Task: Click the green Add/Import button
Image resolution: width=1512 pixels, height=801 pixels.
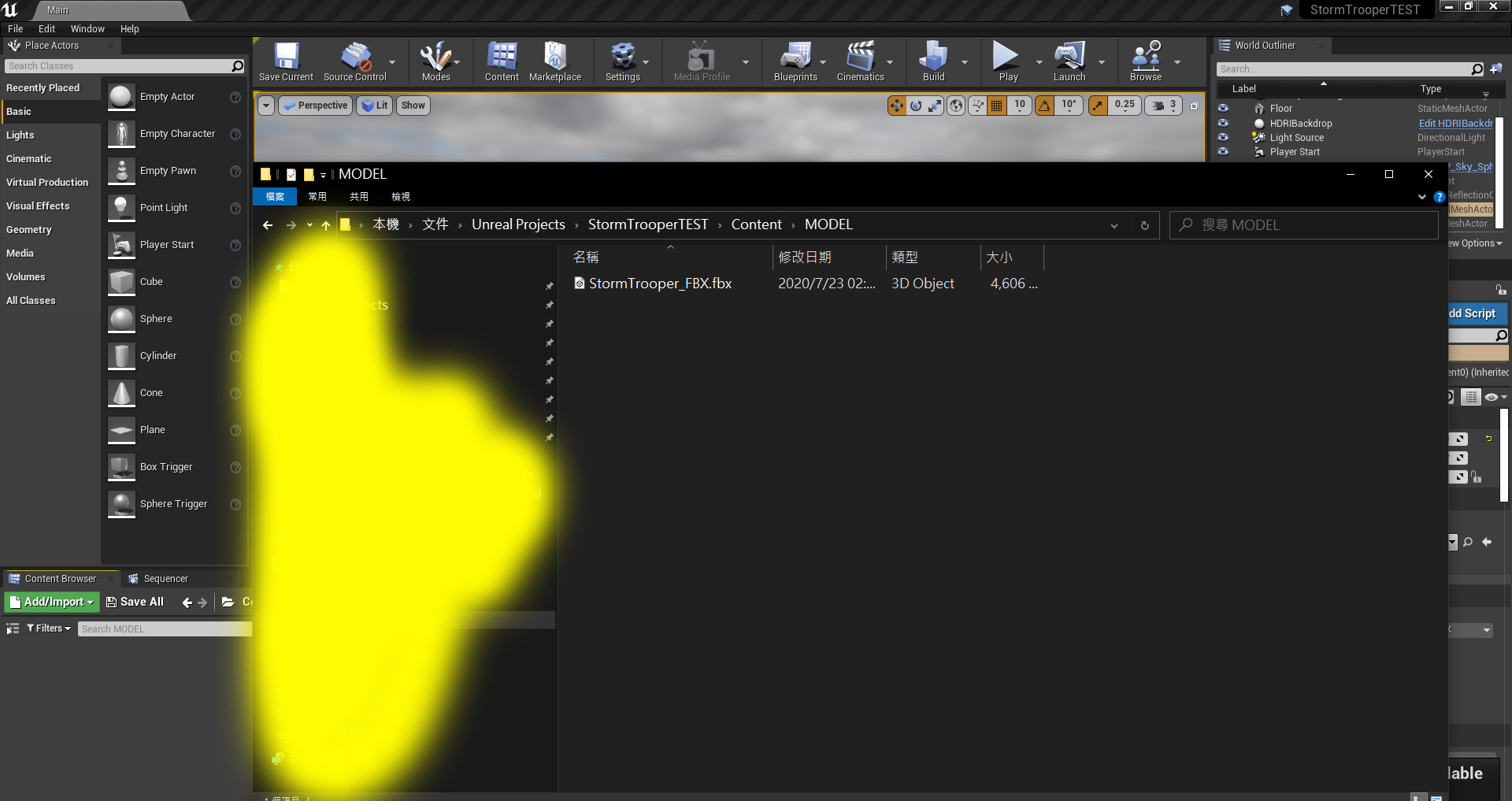Action: pos(52,603)
